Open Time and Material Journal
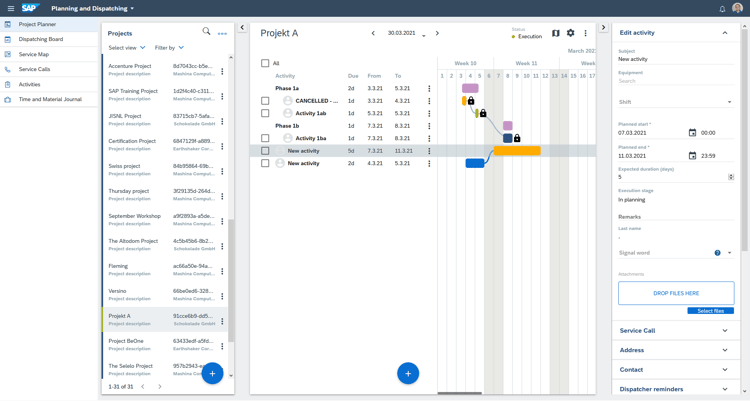Image resolution: width=750 pixels, height=401 pixels. point(49,100)
